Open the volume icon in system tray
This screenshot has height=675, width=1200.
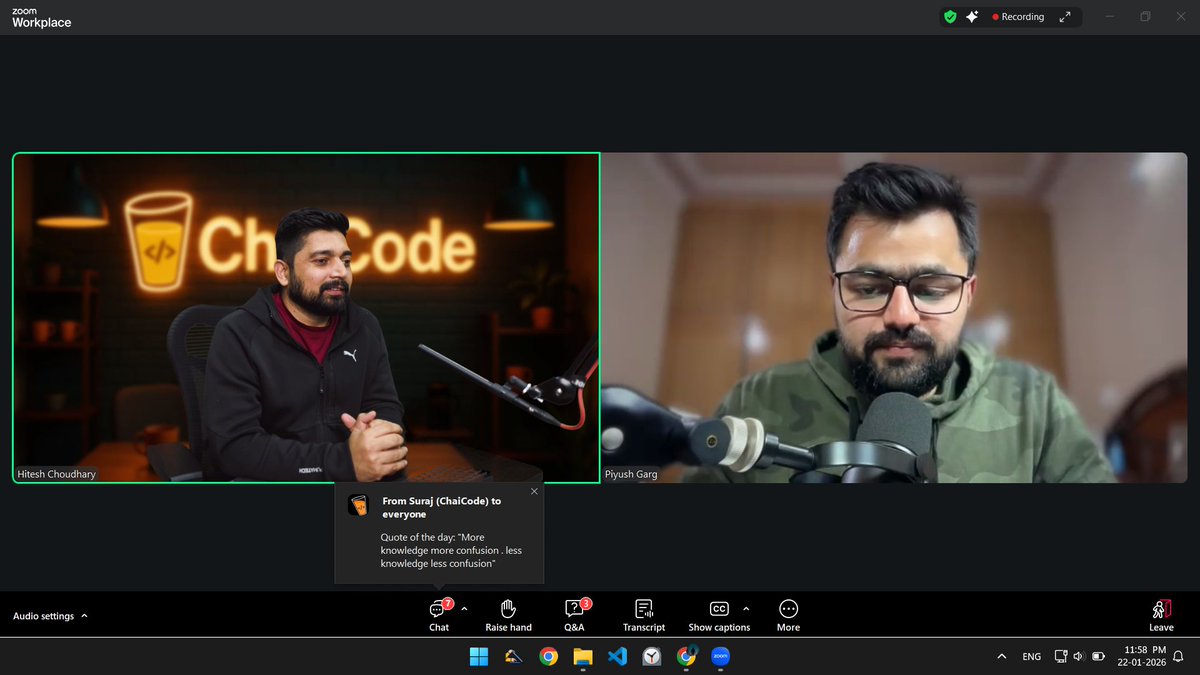(1078, 657)
